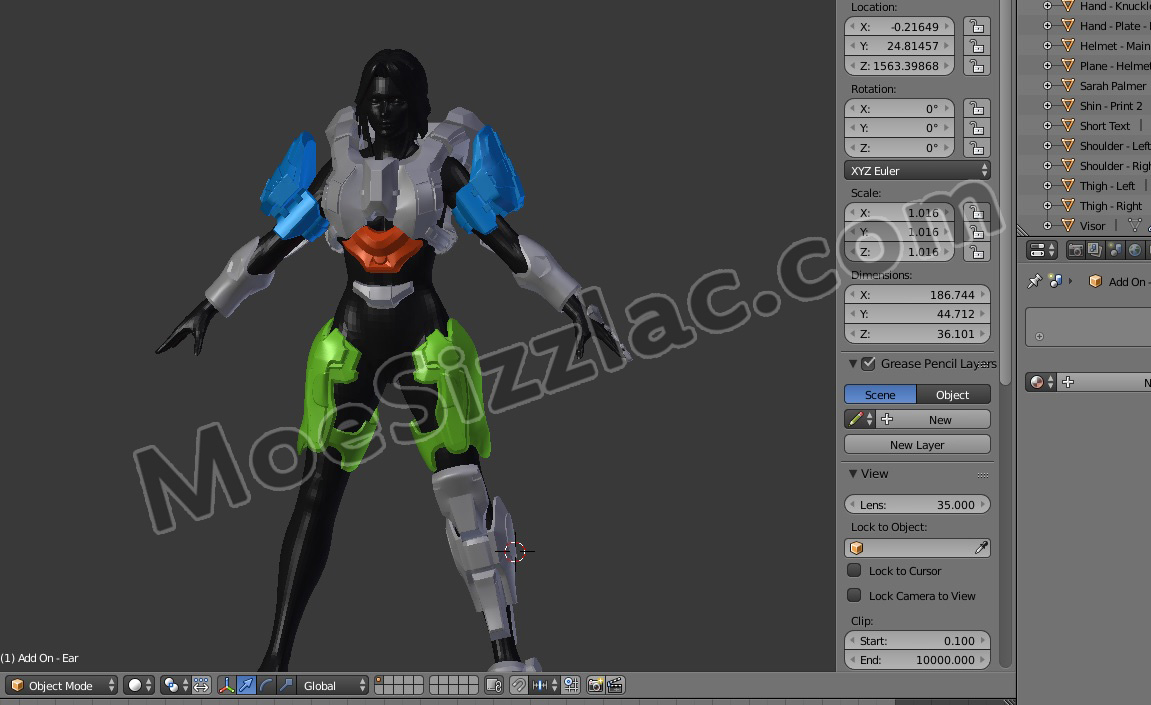The image size is (1151, 705).
Task: Click the manipulate center points icon
Action: click(x=201, y=685)
